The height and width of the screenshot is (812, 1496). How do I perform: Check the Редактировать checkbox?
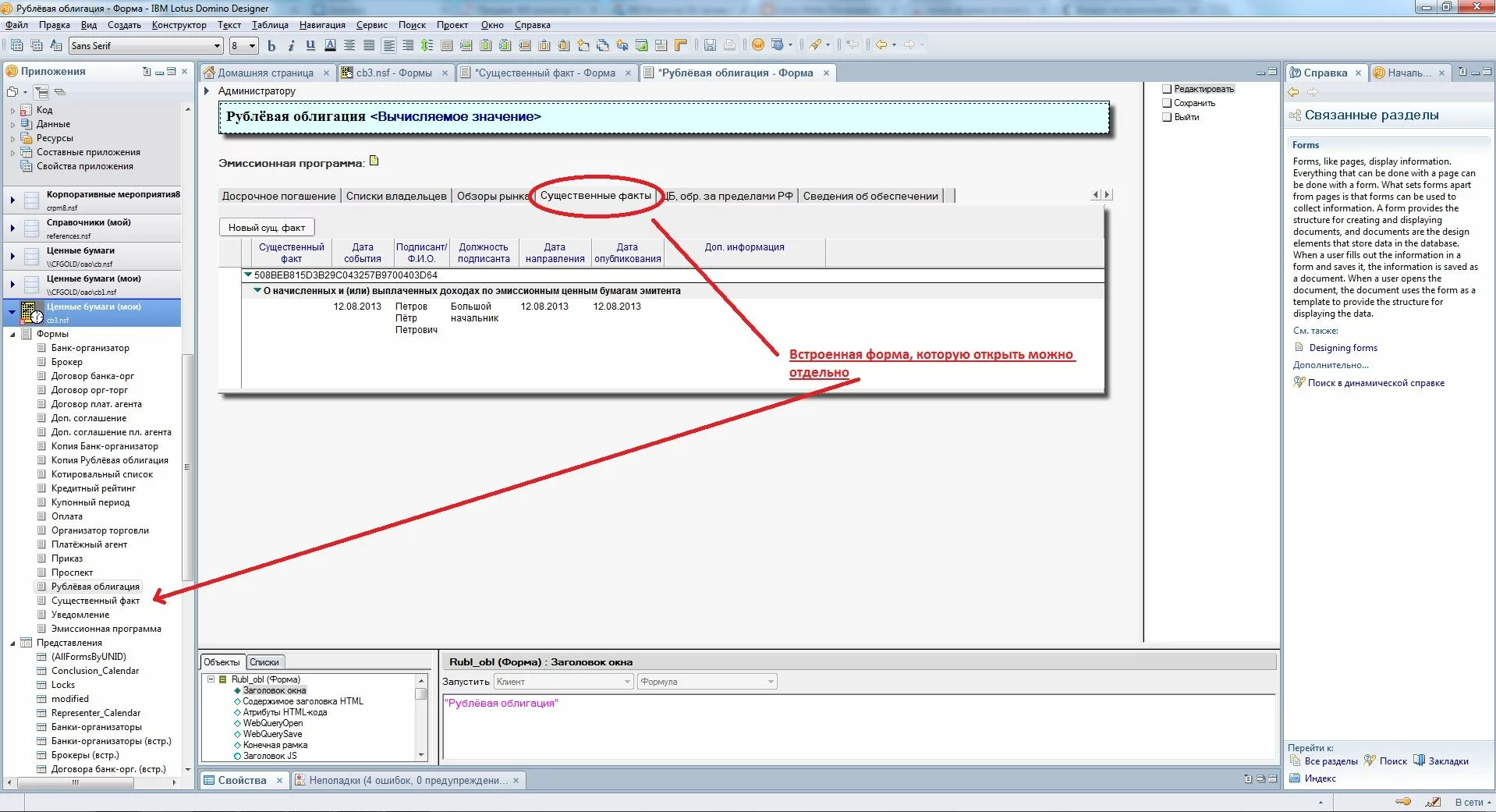pos(1167,89)
